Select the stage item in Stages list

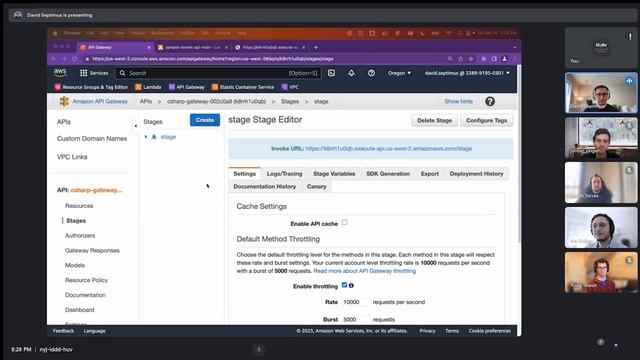168,137
